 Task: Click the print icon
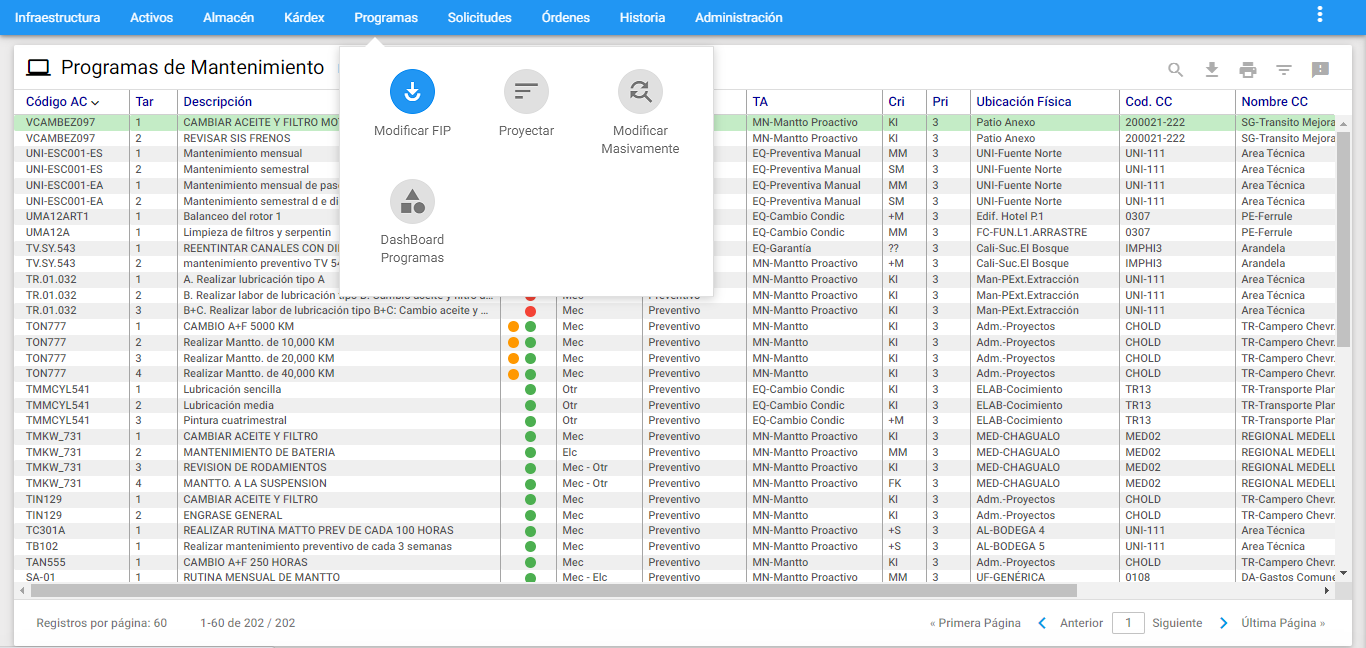pyautogui.click(x=1248, y=70)
